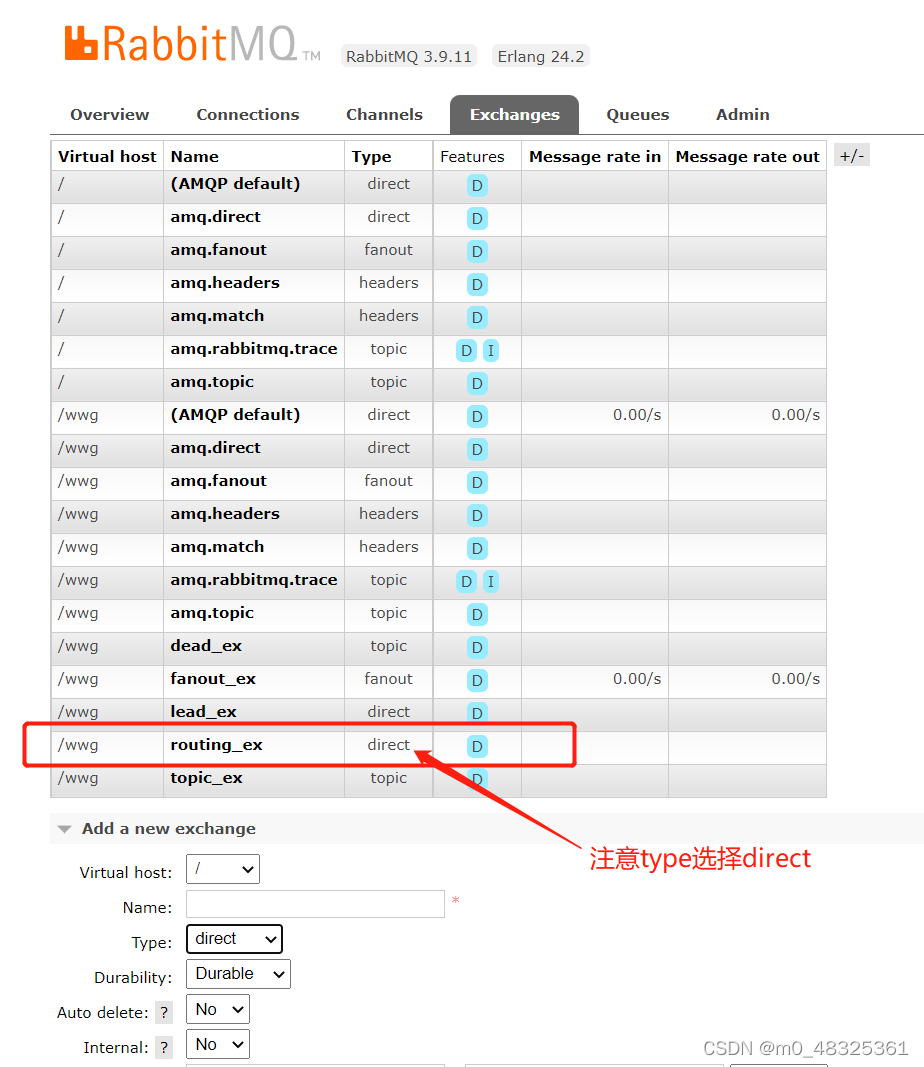Switch to the Connections tab
Image resolution: width=924 pixels, height=1067 pixels.
point(248,114)
